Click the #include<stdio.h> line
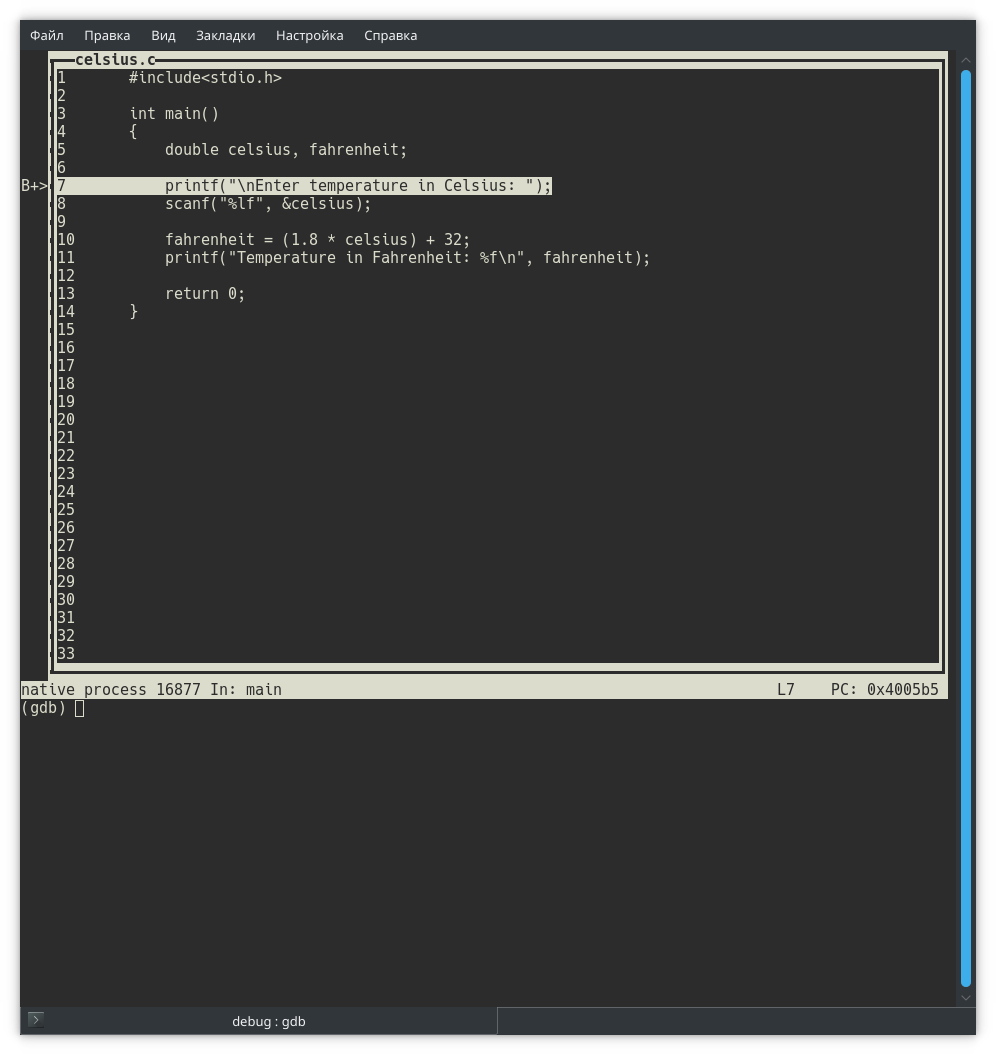Image resolution: width=996 pixels, height=1055 pixels. tap(205, 78)
